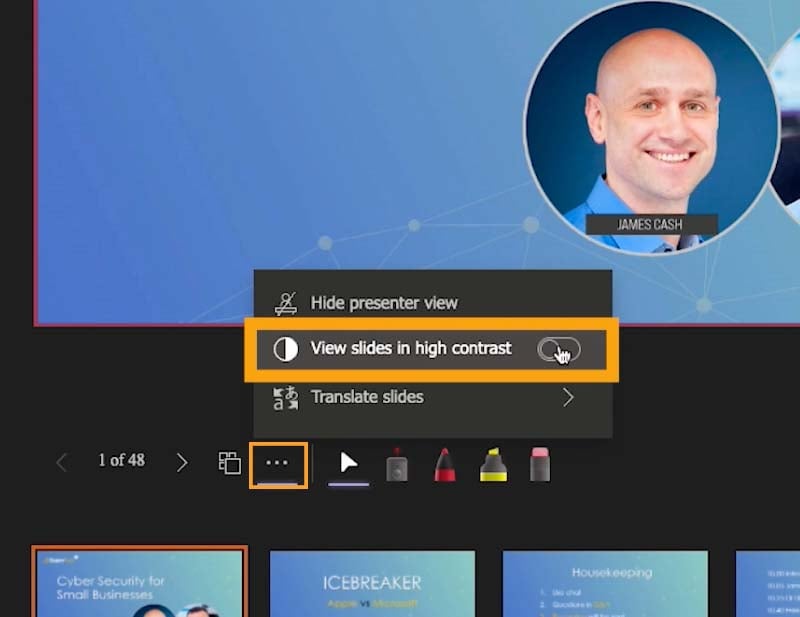Choose Translate slides menu entry

[433, 397]
